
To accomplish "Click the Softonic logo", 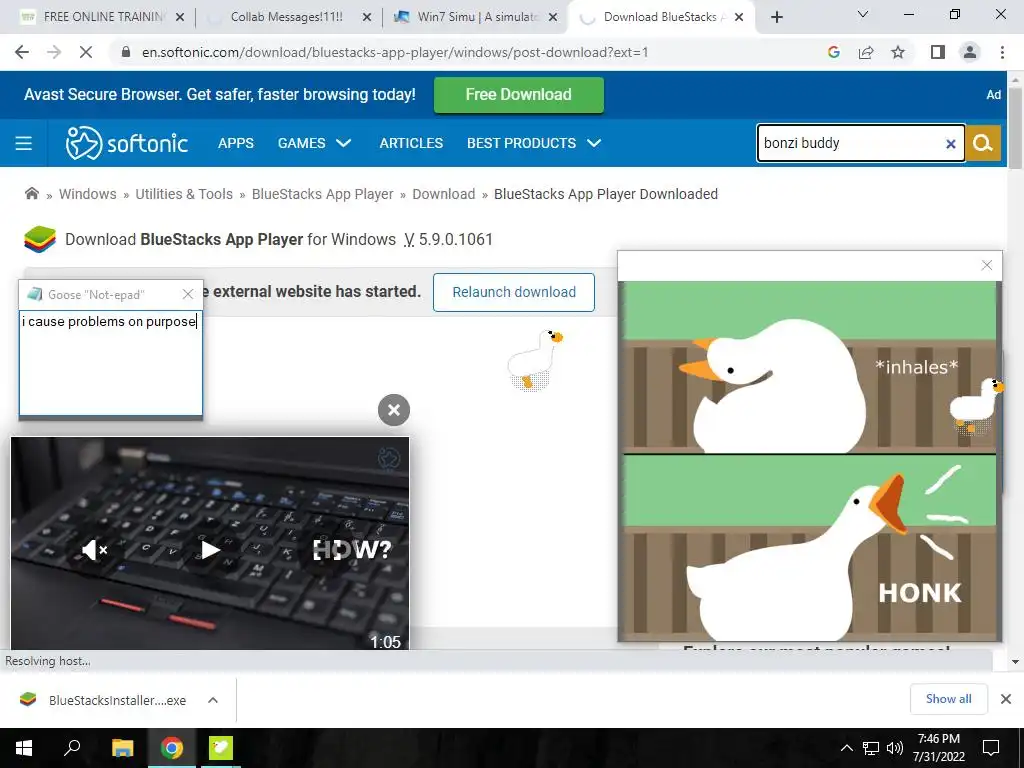I will click(127, 143).
